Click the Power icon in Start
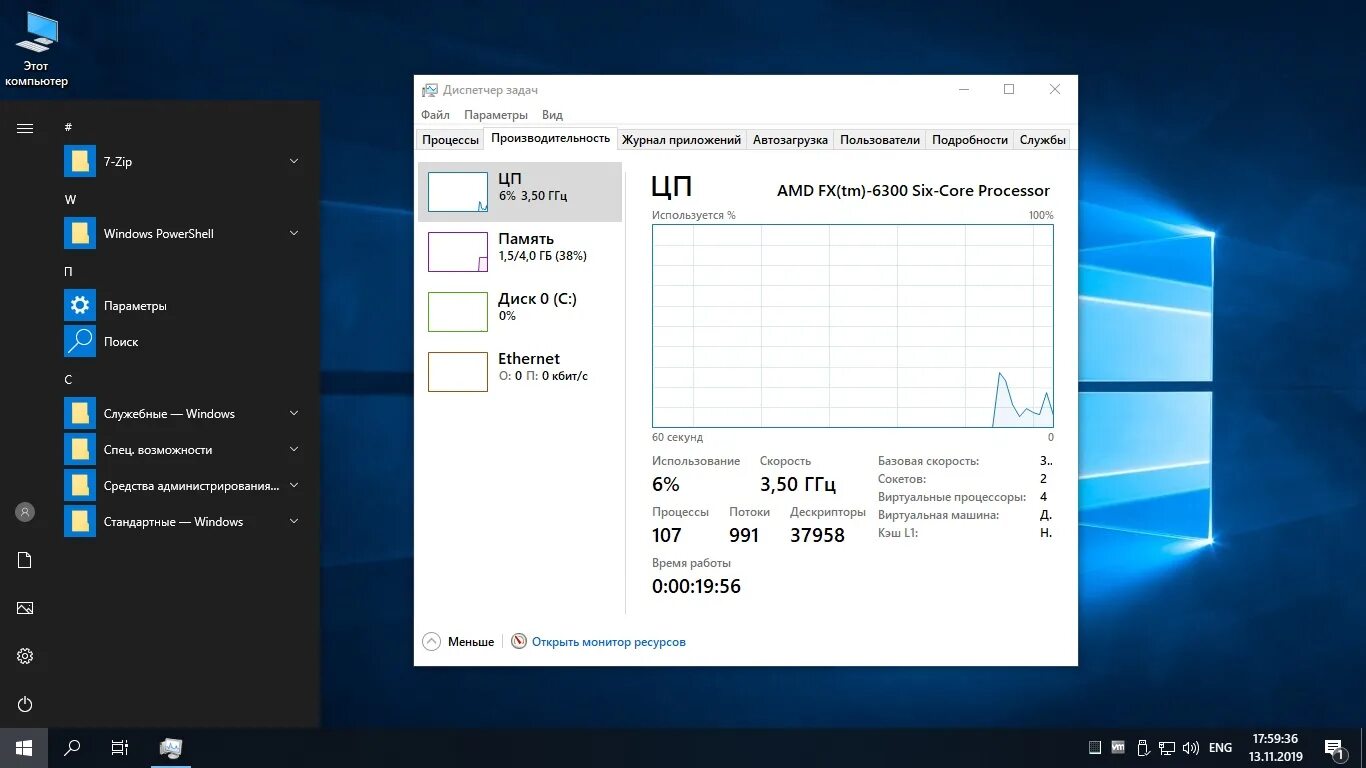1366x768 pixels. (25, 704)
